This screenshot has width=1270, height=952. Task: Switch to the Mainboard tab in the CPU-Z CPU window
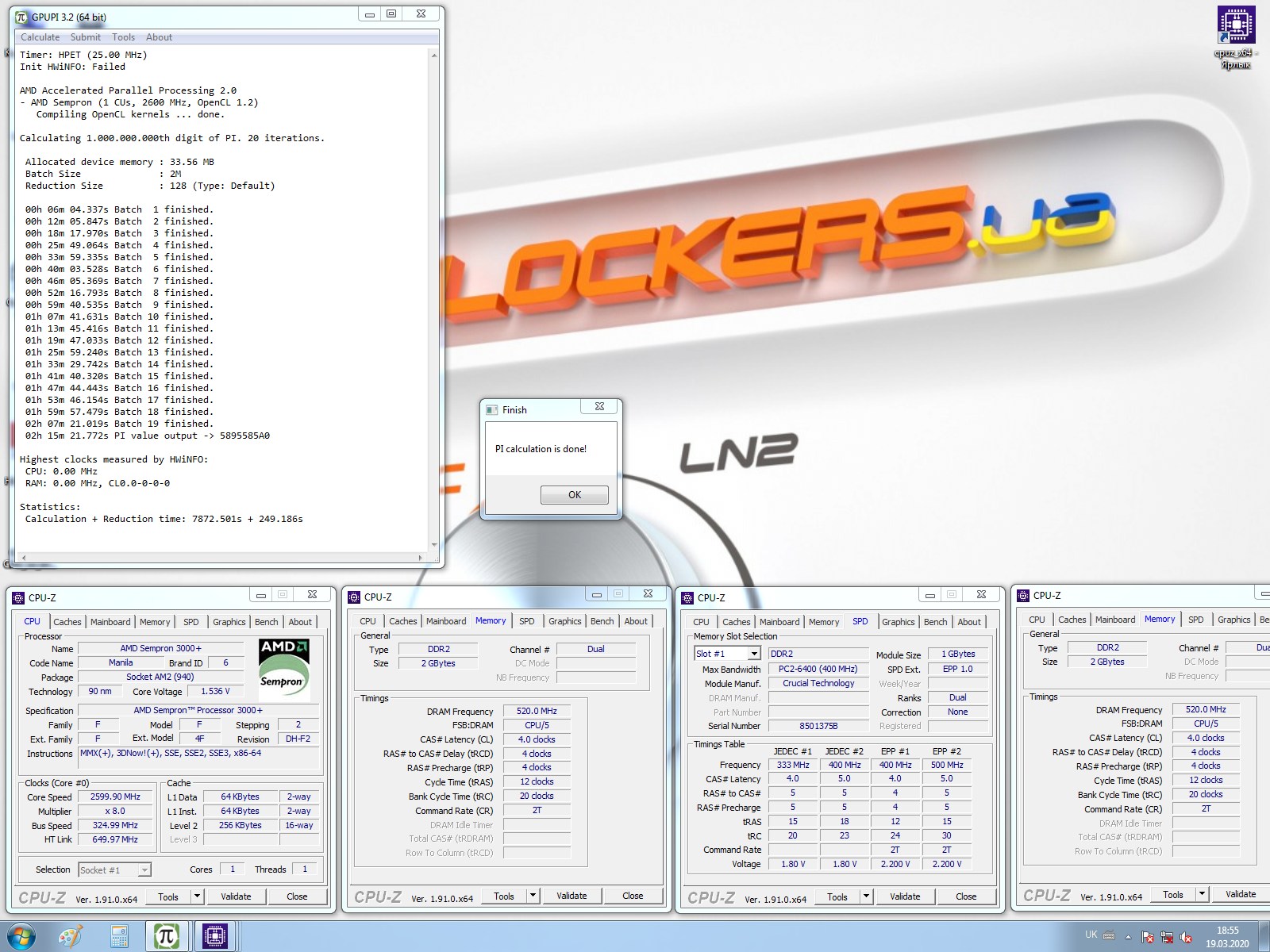tap(110, 622)
